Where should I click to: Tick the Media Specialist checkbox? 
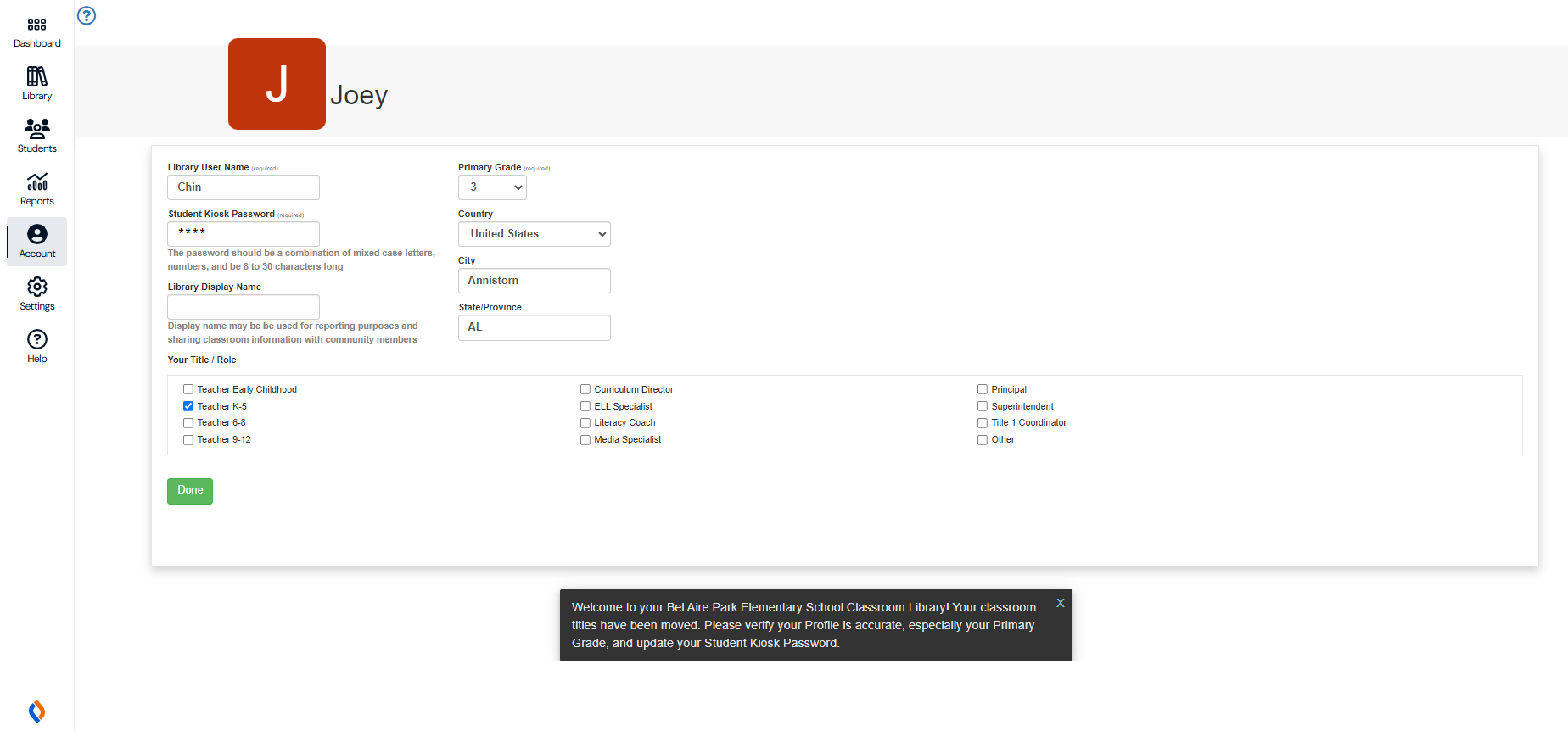[585, 440]
